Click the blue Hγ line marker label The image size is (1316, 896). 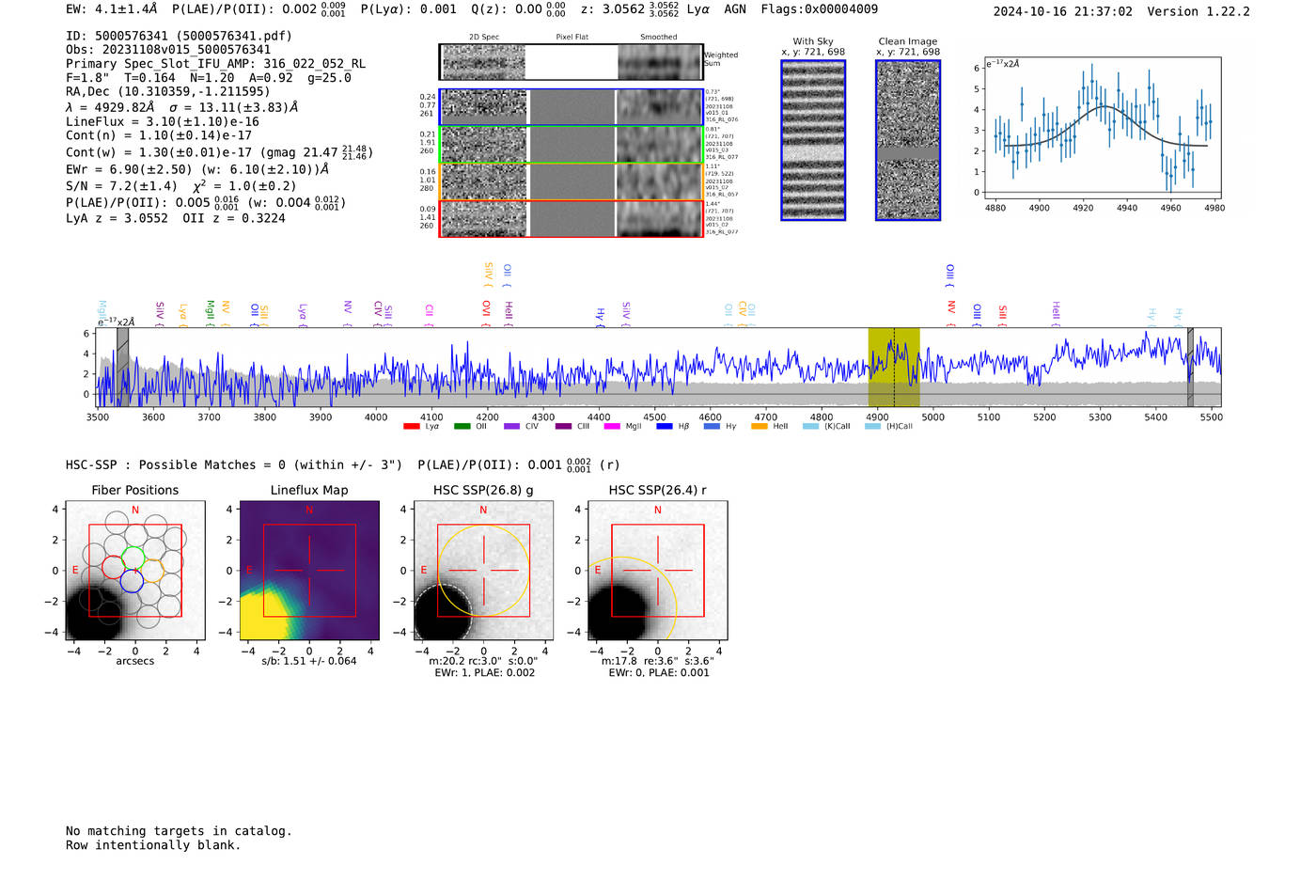[600, 316]
